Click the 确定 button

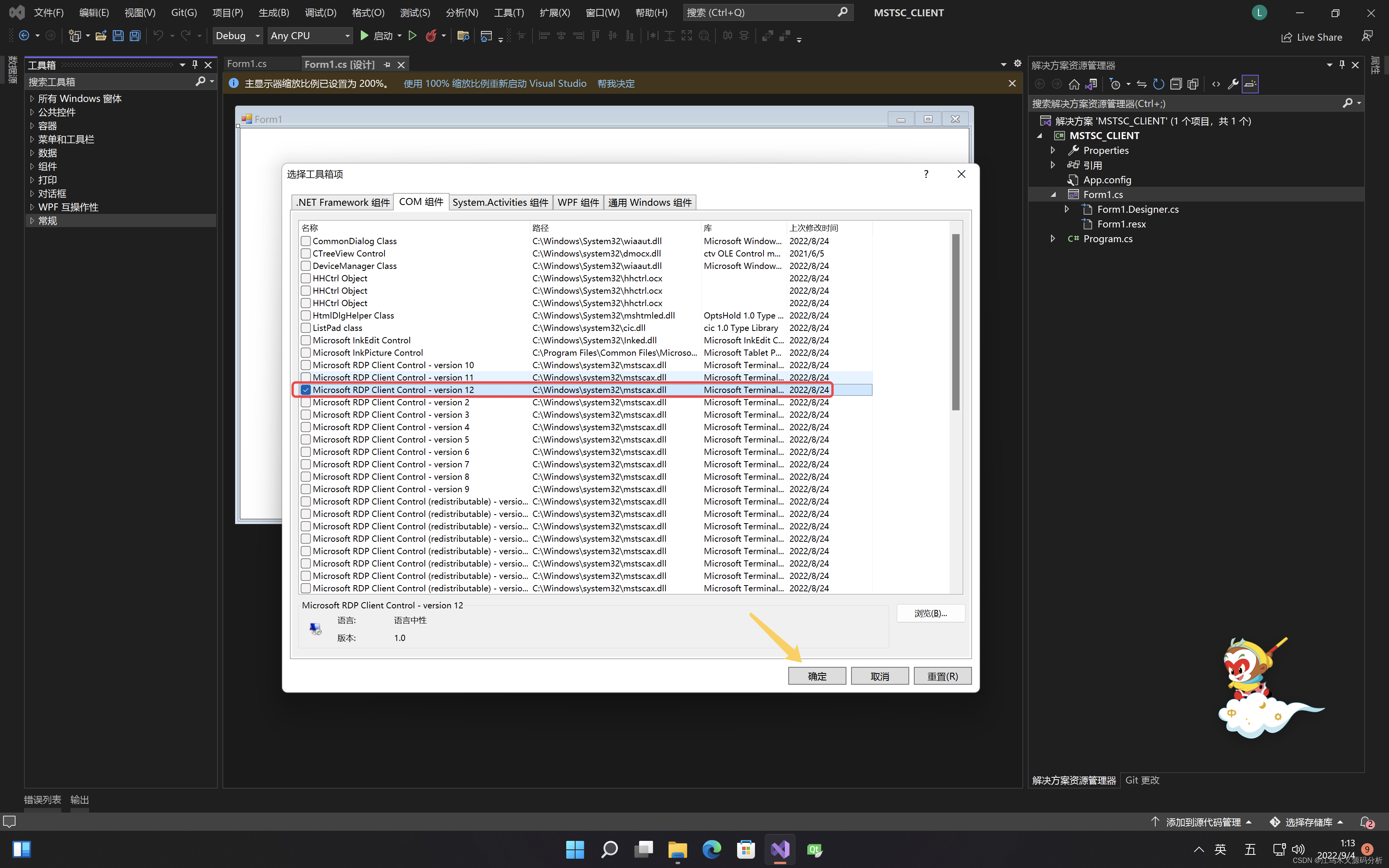coord(817,676)
